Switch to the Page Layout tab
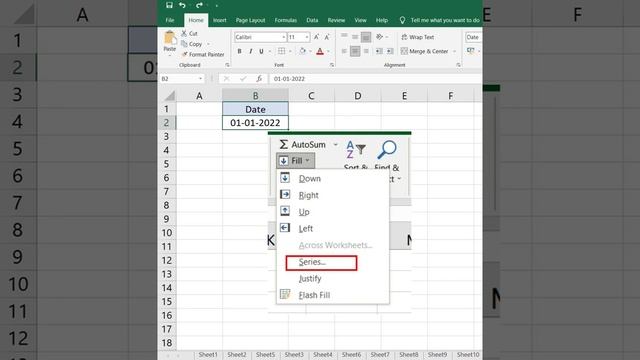 [250, 20]
